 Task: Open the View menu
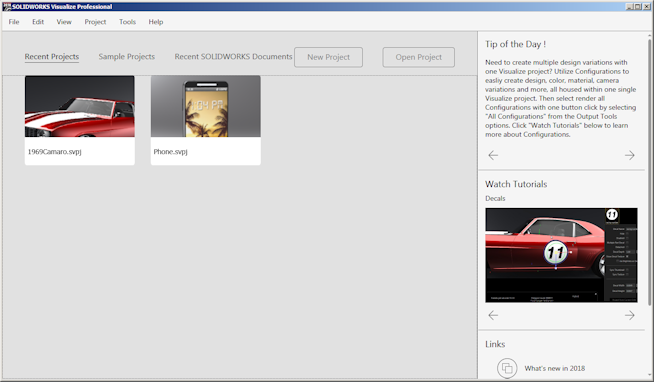coord(64,22)
